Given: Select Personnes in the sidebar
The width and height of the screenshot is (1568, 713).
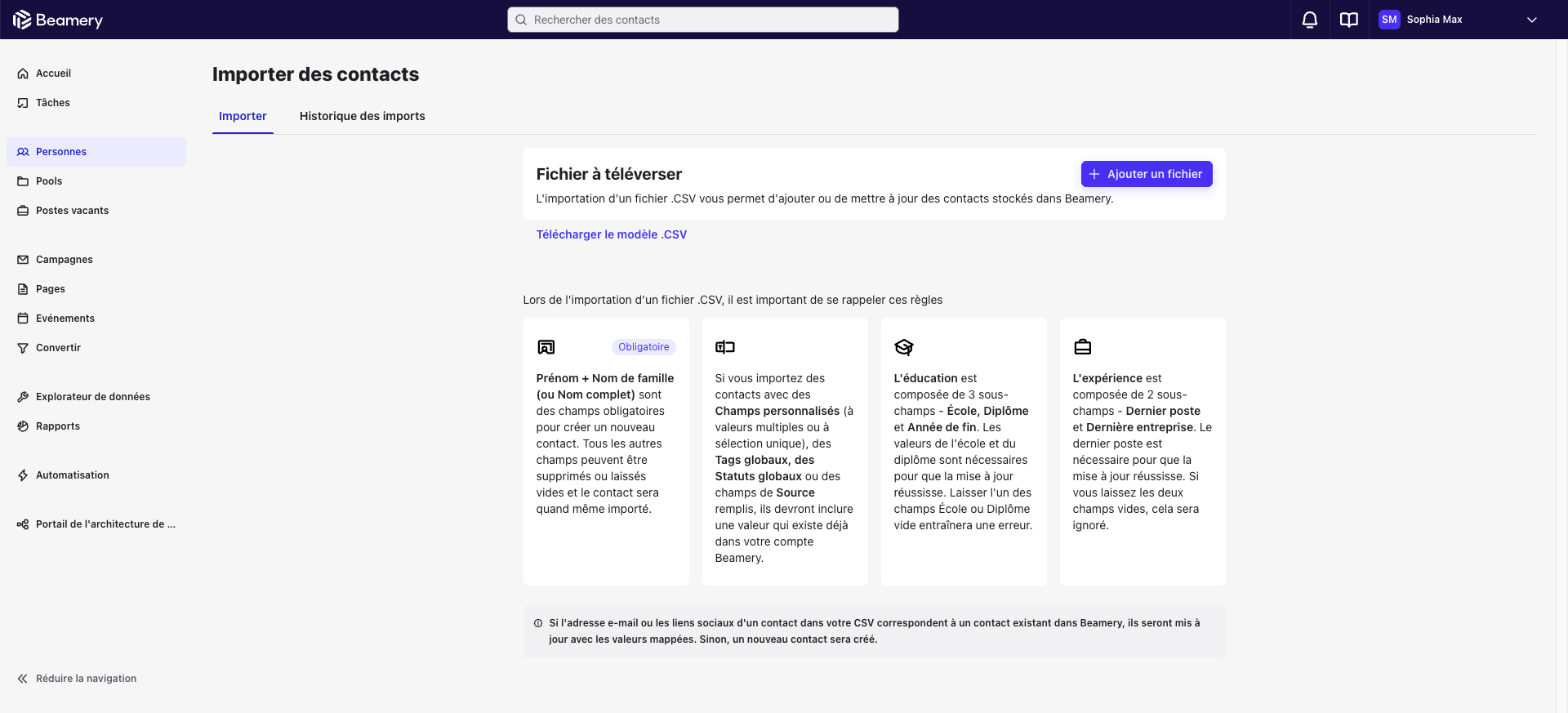Looking at the screenshot, I should [96, 152].
